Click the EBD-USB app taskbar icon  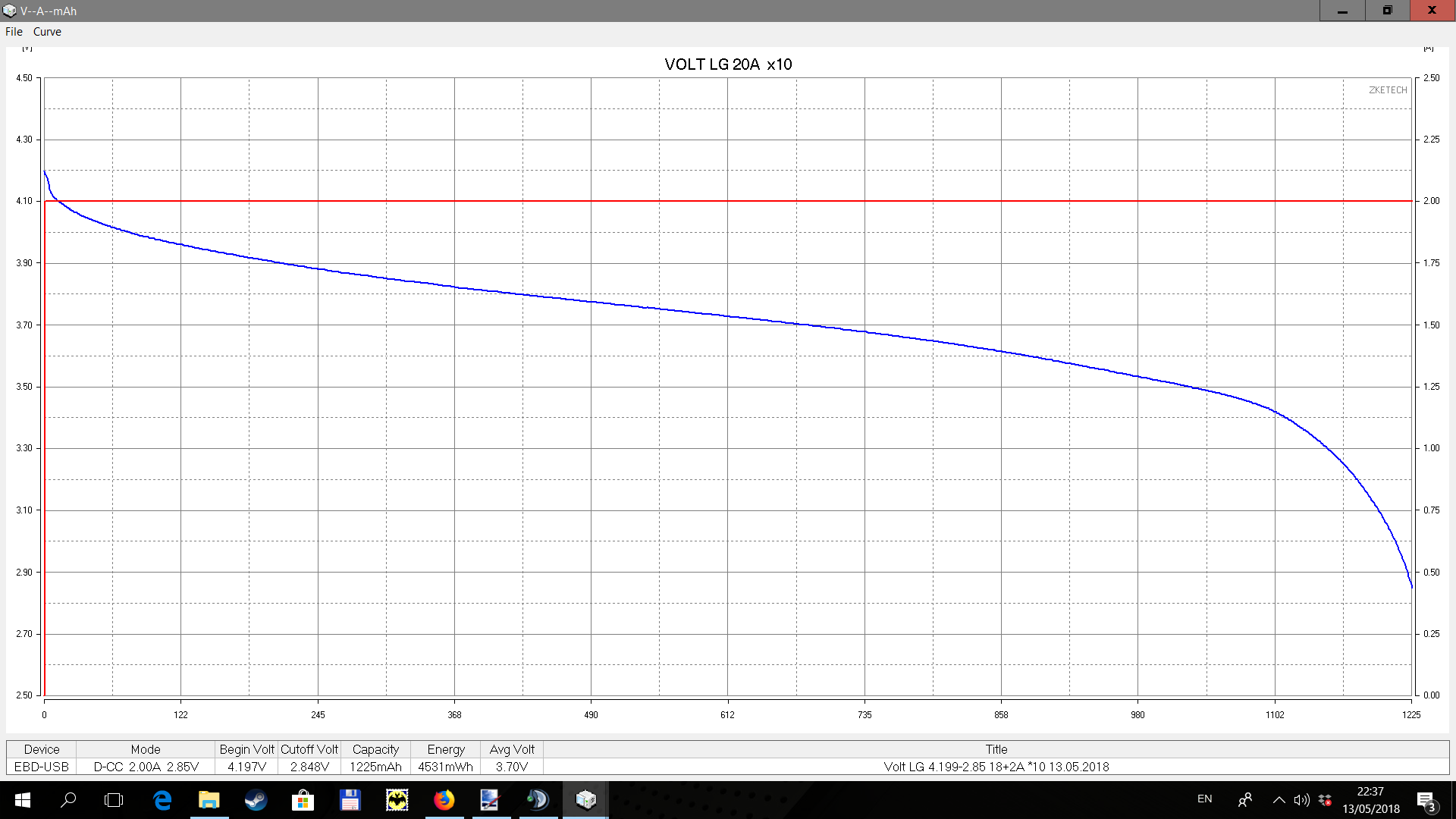click(585, 800)
